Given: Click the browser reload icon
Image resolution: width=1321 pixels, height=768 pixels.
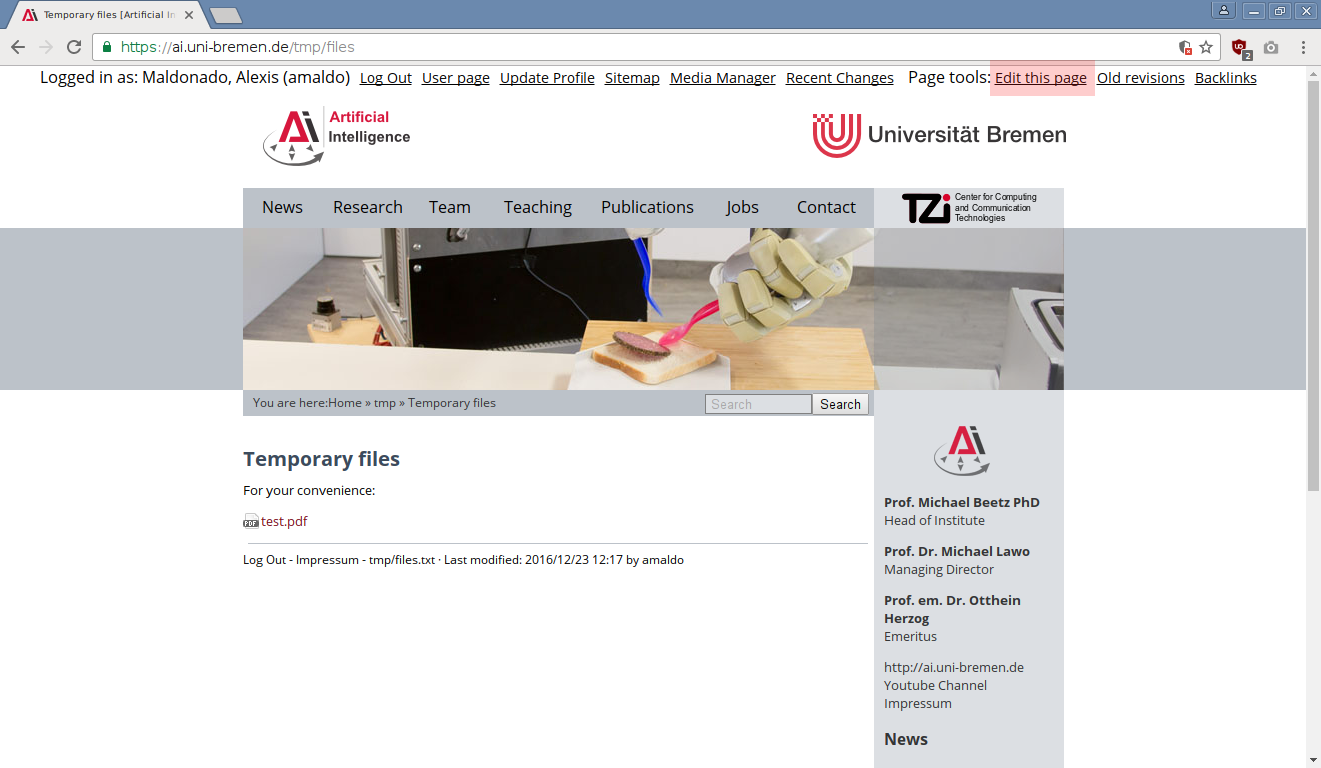Looking at the screenshot, I should point(74,47).
